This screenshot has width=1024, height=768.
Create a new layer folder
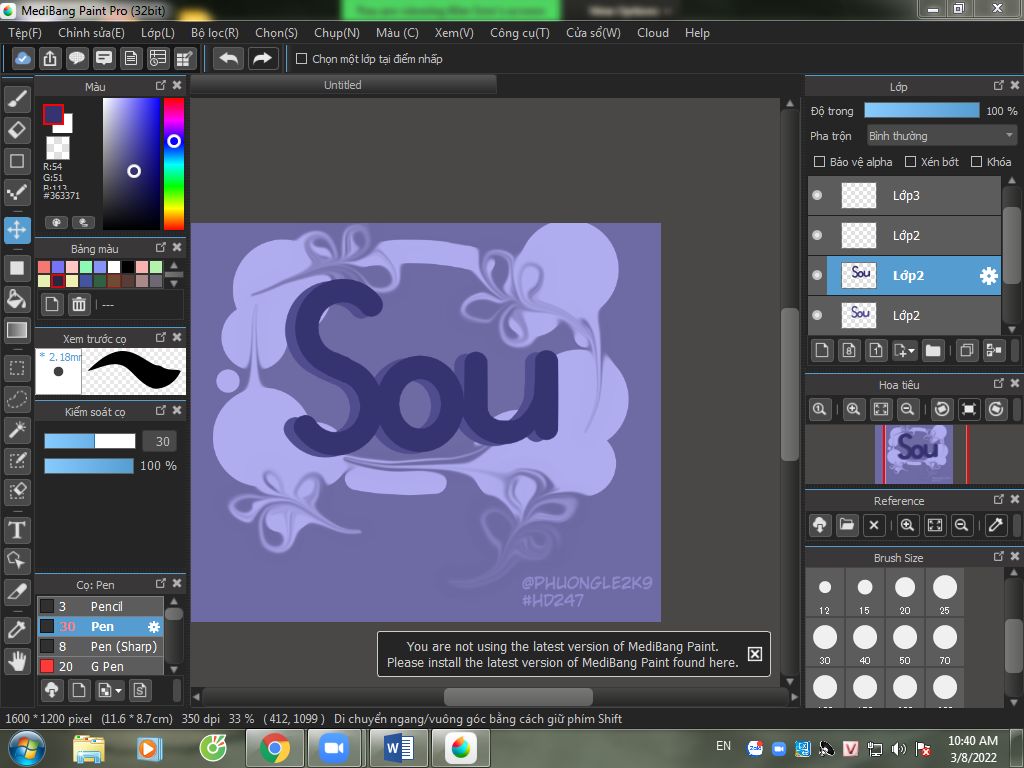point(933,351)
